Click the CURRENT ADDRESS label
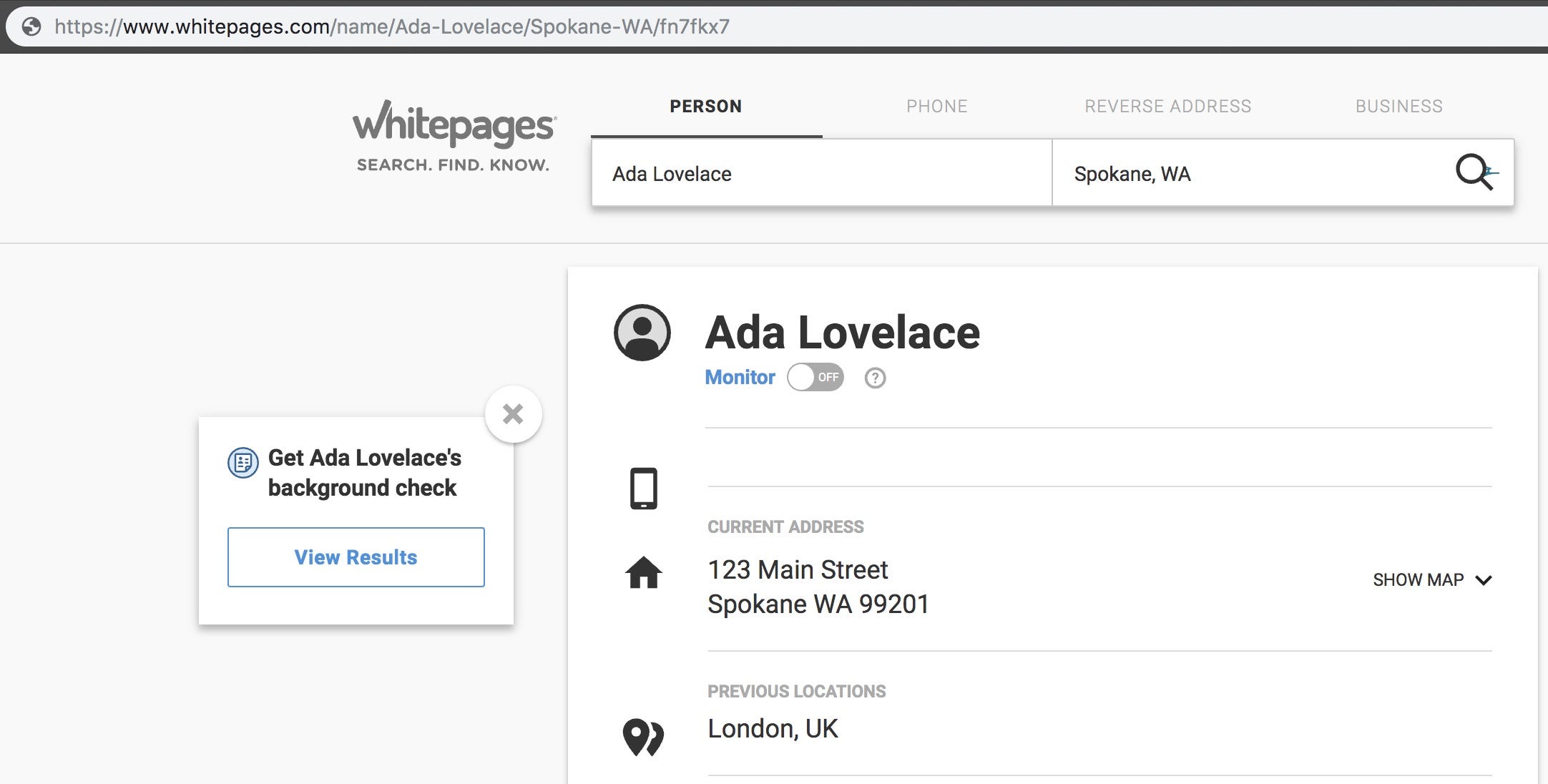 [x=785, y=527]
